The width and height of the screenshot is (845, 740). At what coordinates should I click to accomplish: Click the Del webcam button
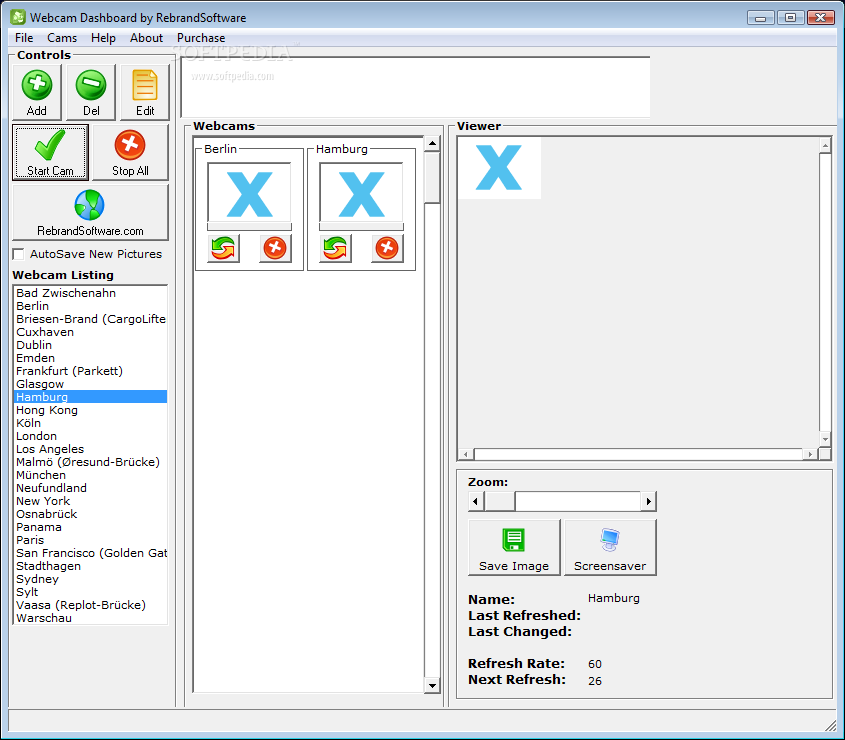(x=91, y=92)
